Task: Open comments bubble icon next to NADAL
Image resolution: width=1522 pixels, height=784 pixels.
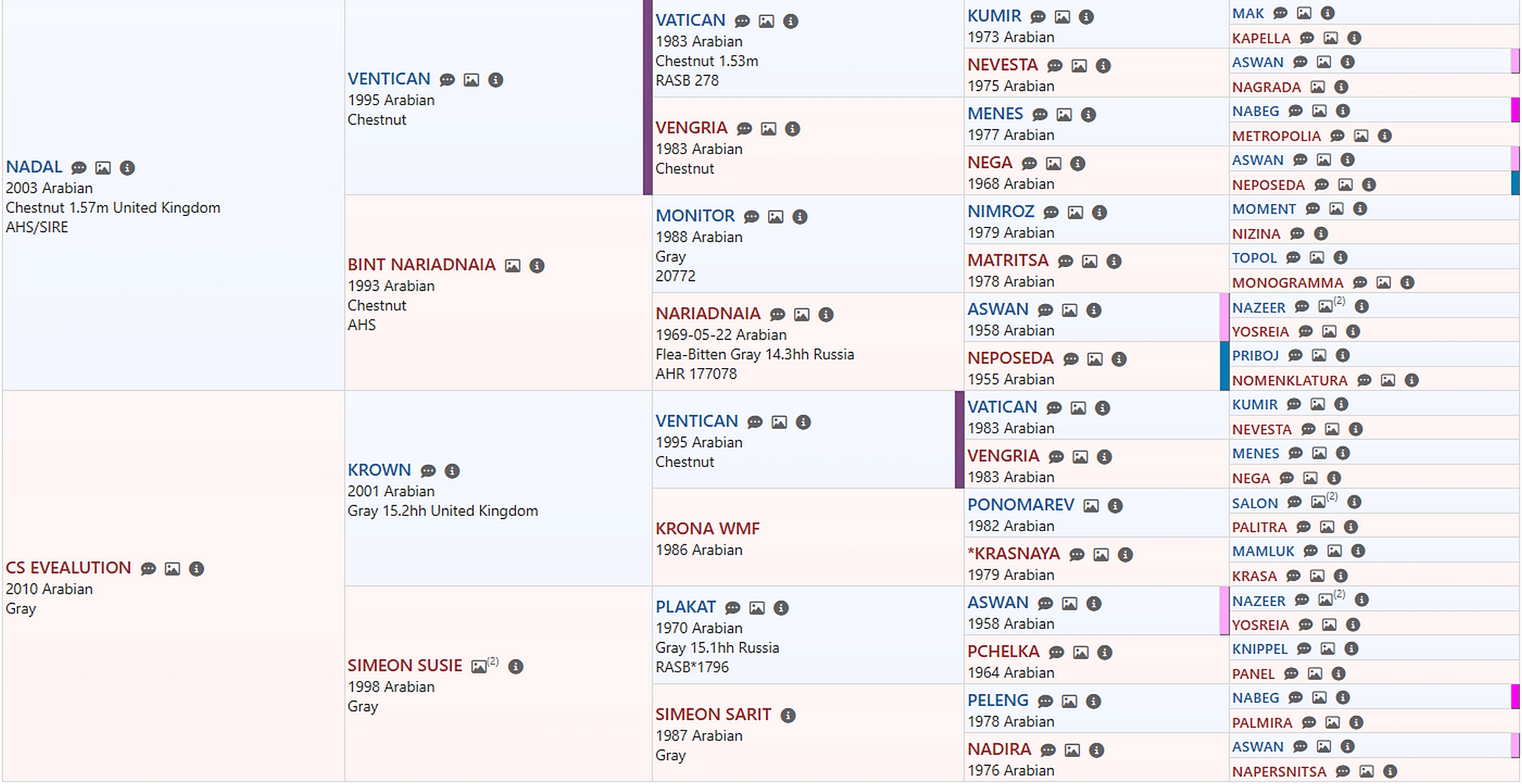Action: click(x=78, y=168)
